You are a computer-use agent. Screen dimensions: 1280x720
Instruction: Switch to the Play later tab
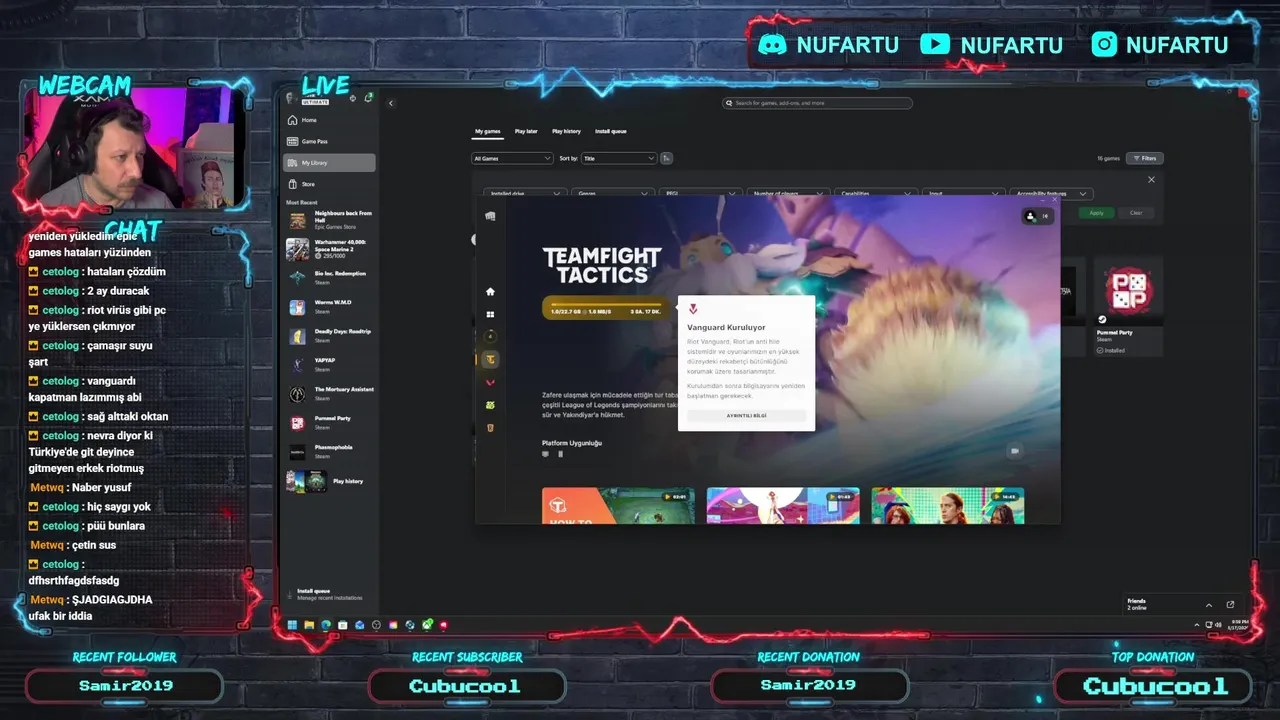526,131
